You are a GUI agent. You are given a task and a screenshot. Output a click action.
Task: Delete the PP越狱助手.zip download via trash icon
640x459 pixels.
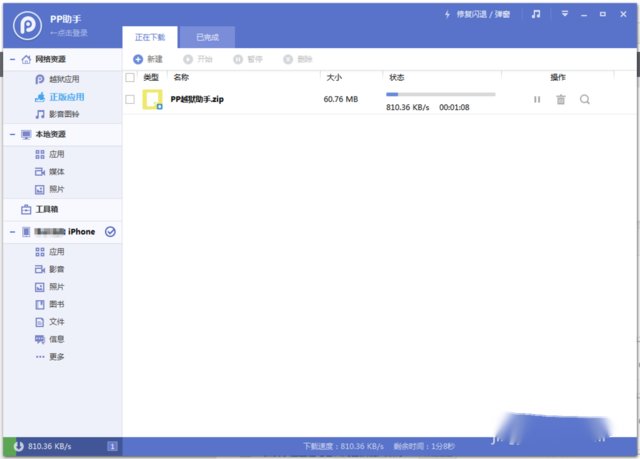[x=561, y=99]
